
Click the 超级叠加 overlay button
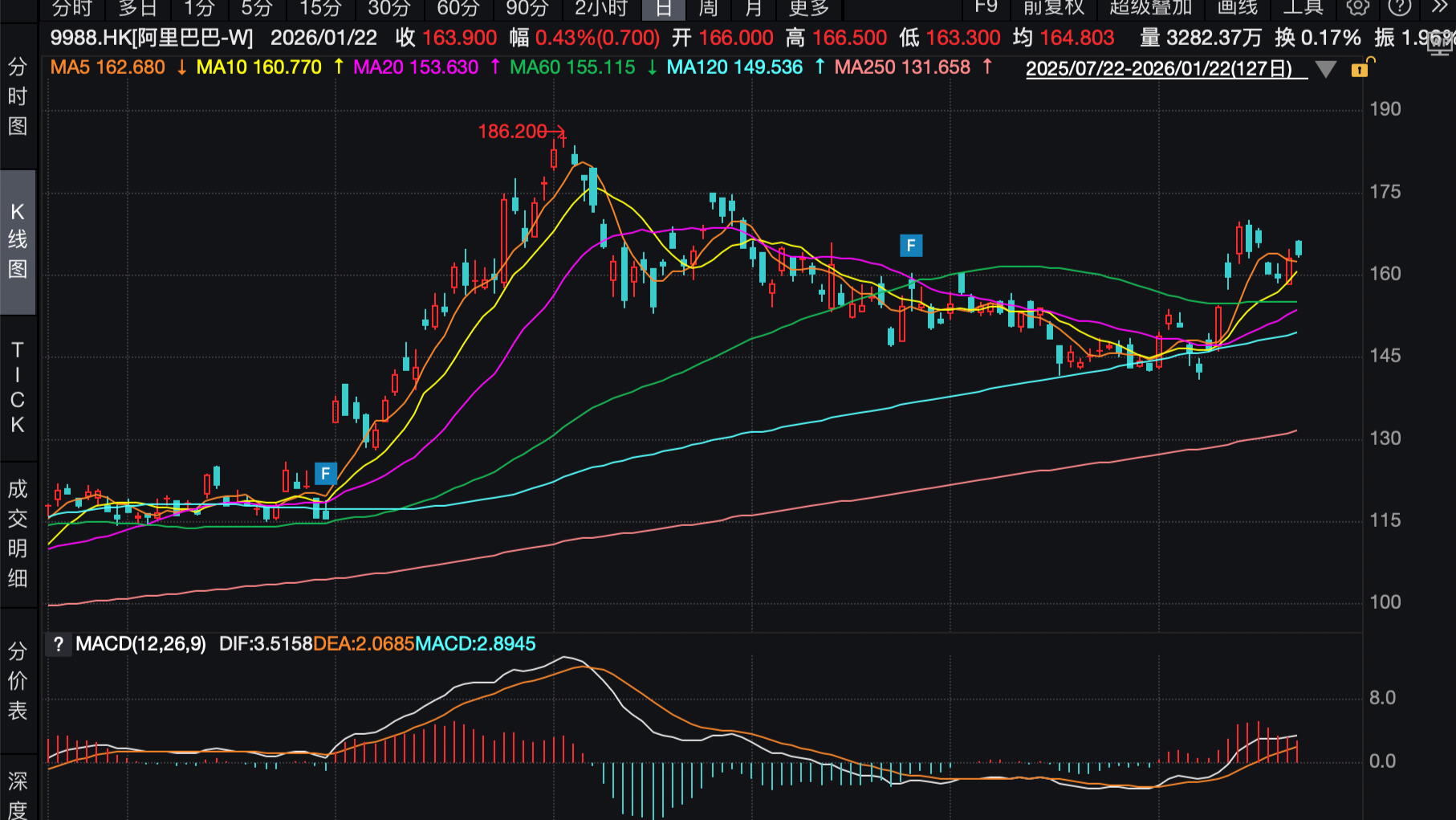pyautogui.click(x=1150, y=8)
